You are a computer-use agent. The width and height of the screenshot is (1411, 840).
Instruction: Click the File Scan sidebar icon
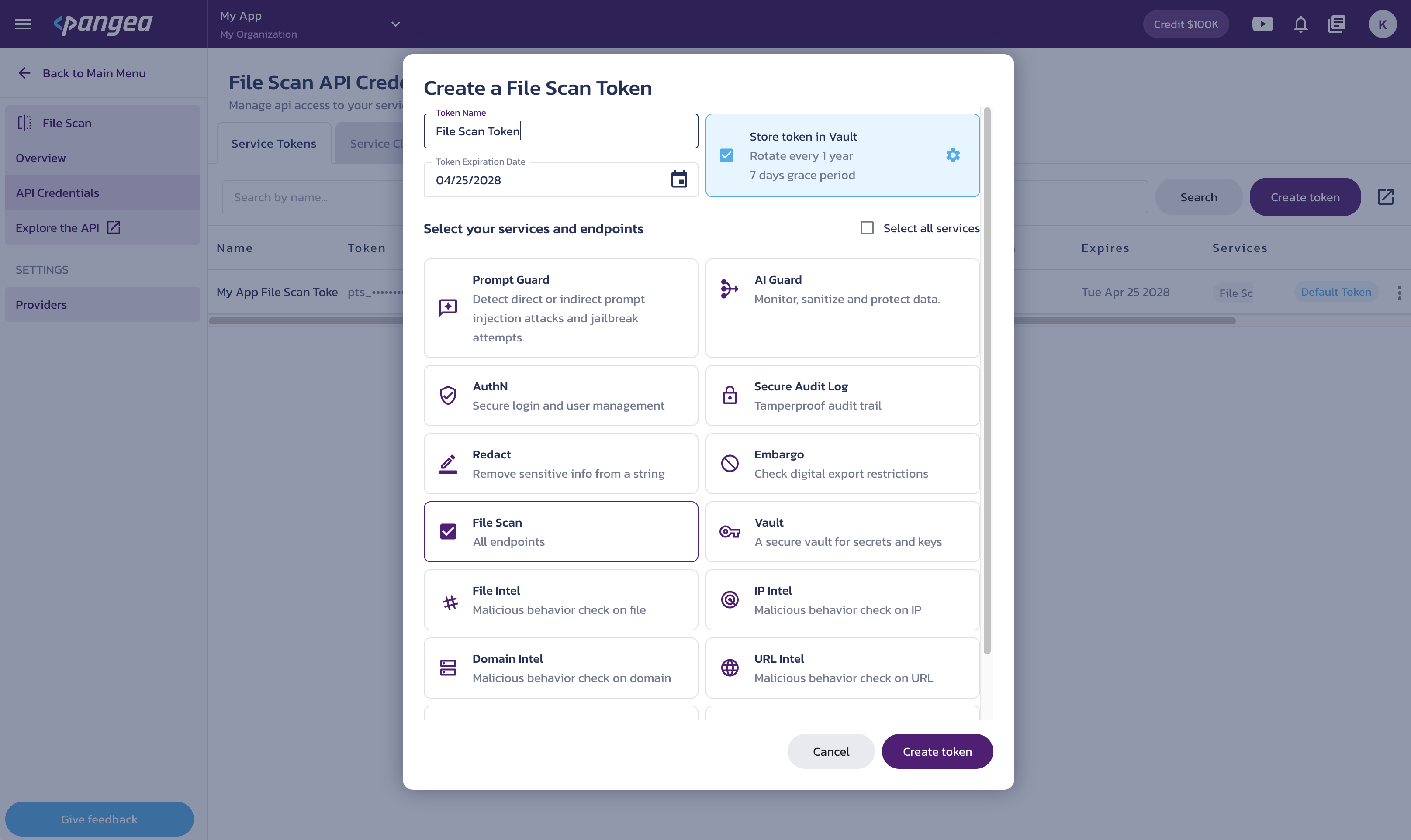[x=24, y=123]
